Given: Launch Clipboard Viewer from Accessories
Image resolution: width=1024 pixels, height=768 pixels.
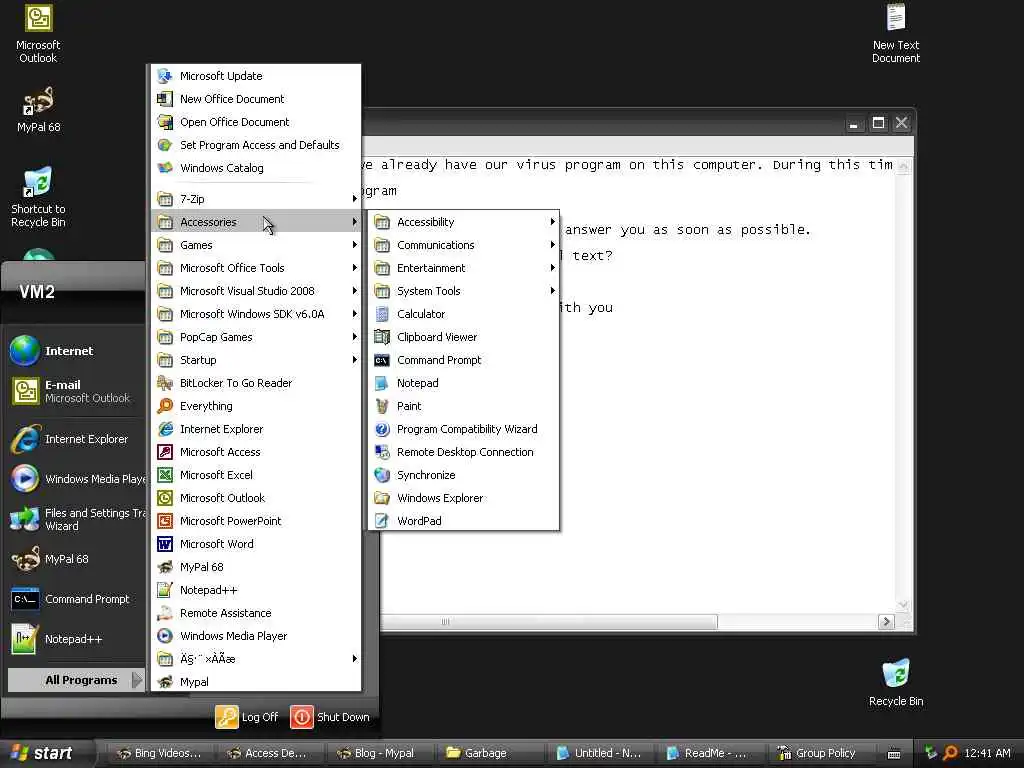Looking at the screenshot, I should pos(463,337).
